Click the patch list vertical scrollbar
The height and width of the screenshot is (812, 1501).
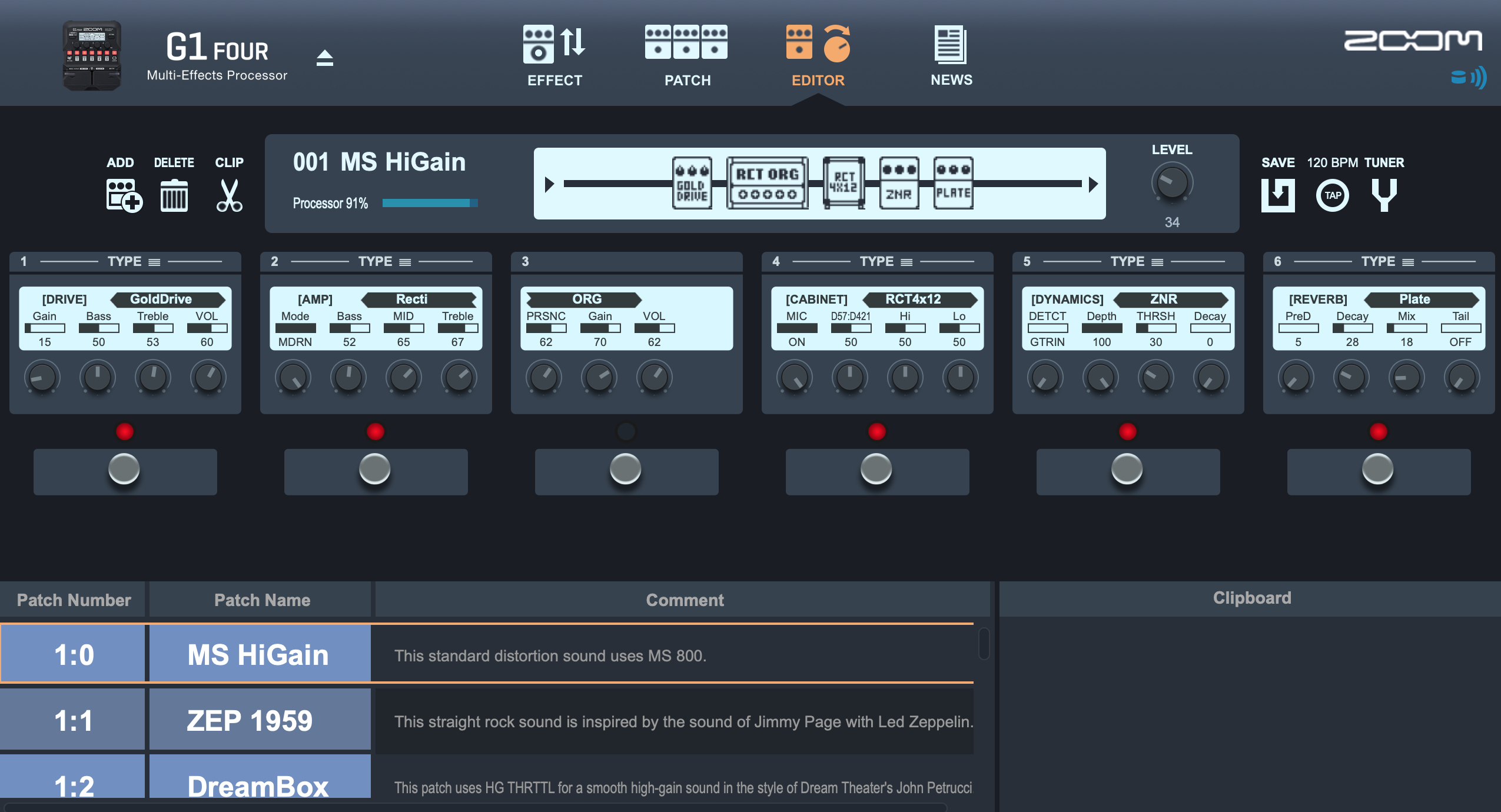tap(984, 644)
